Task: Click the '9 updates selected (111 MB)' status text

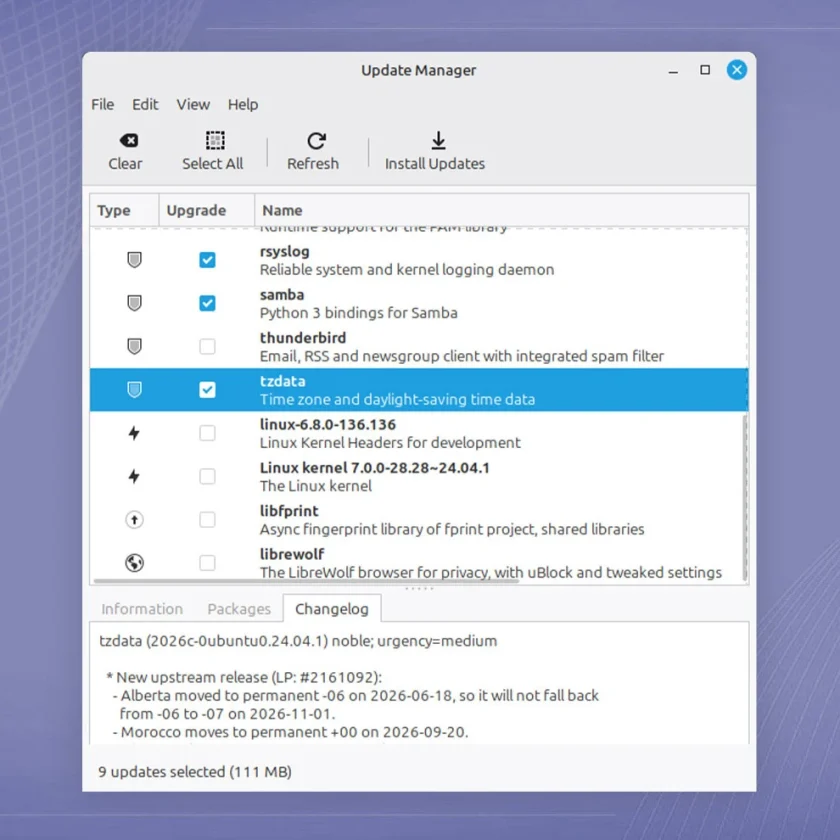Action: point(194,772)
